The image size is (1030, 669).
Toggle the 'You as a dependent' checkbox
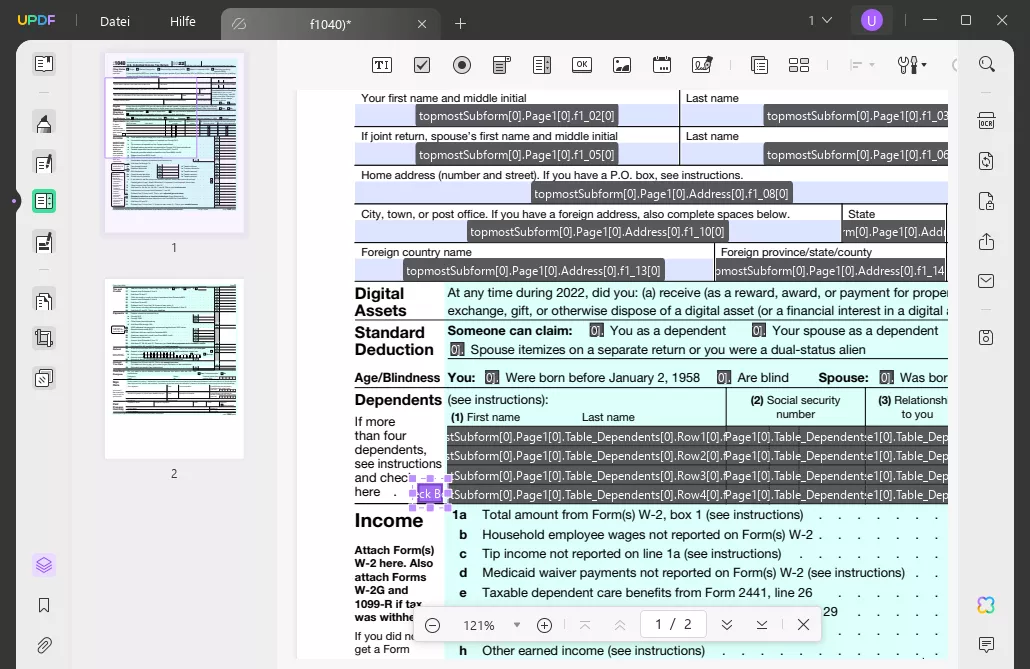click(596, 331)
